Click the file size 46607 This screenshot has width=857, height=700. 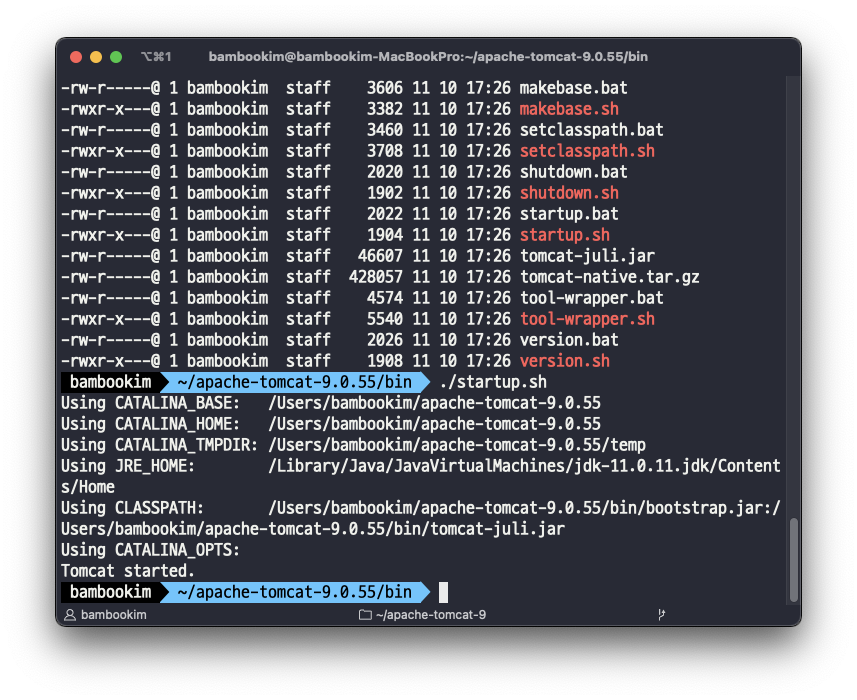coord(380,256)
